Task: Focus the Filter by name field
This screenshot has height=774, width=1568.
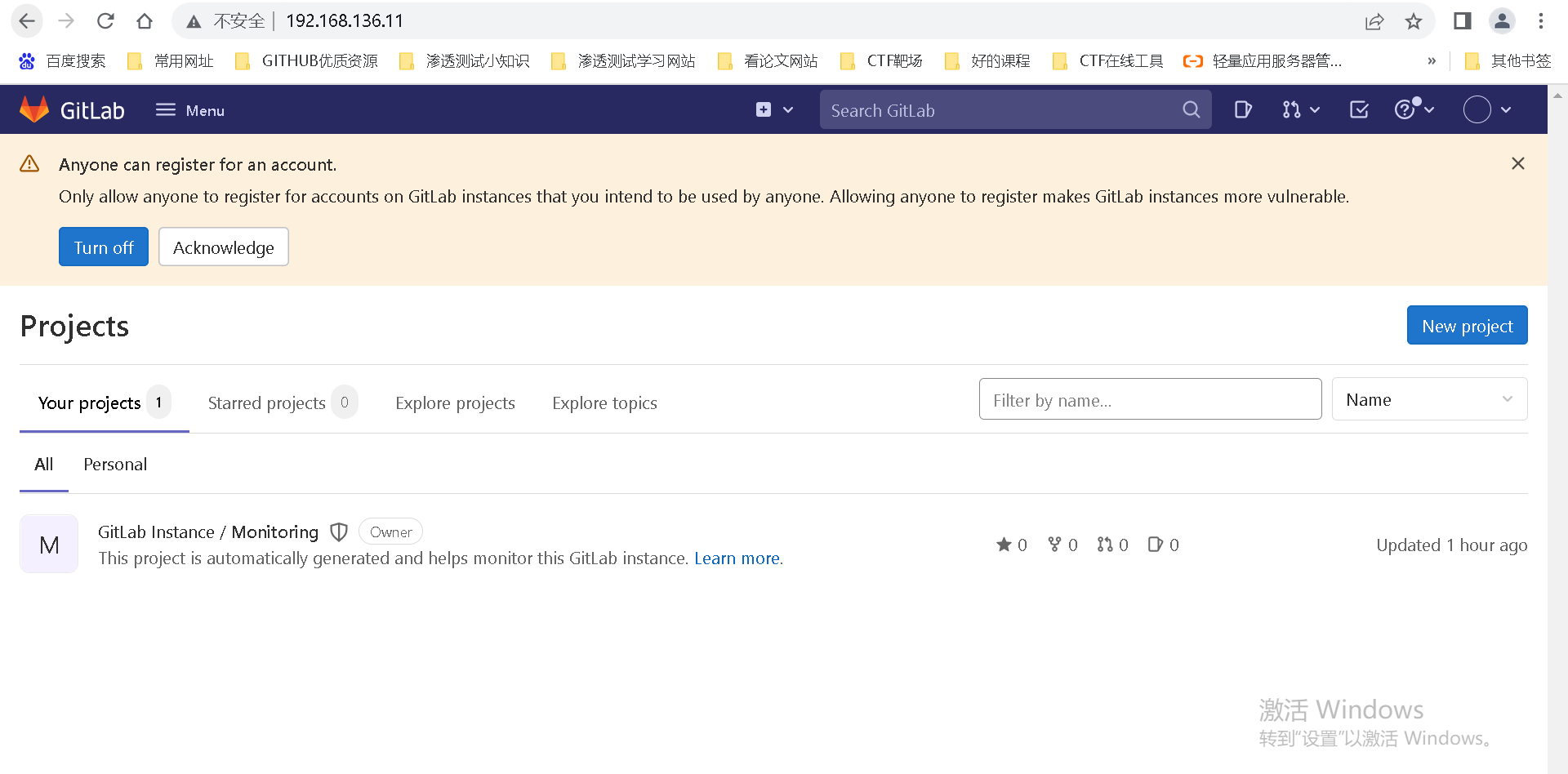Action: click(x=1150, y=399)
